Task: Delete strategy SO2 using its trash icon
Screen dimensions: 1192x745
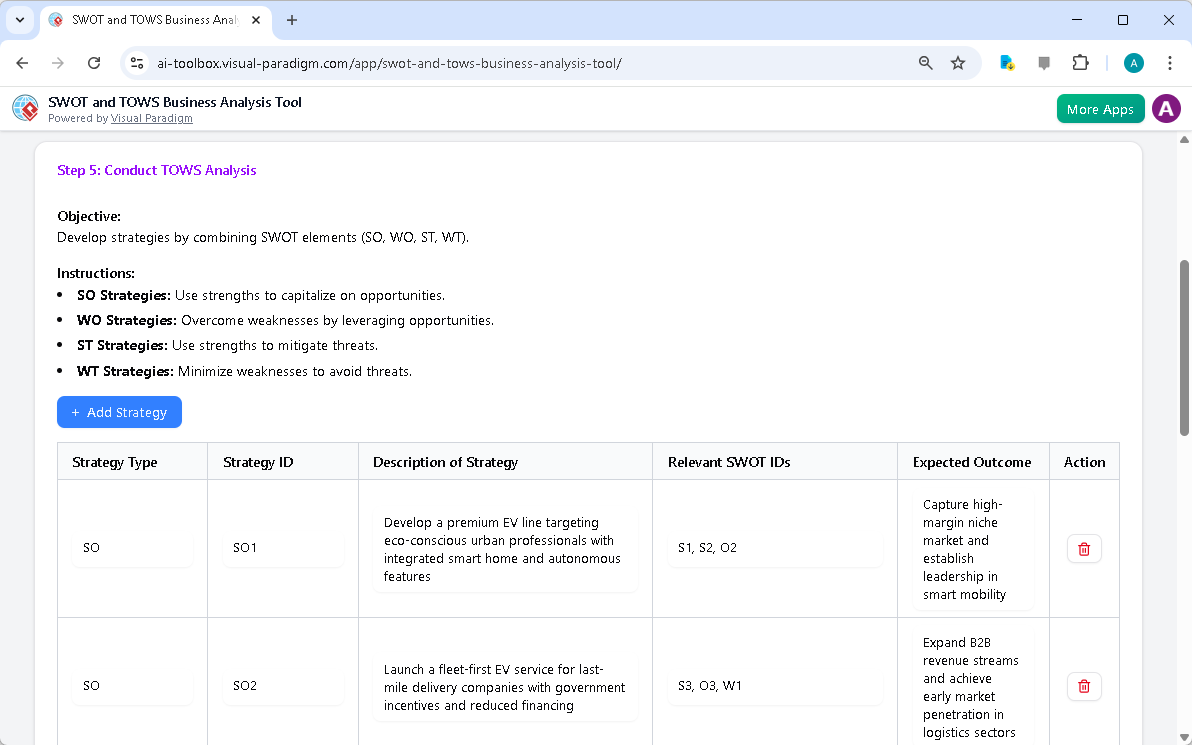Action: coord(1084,686)
